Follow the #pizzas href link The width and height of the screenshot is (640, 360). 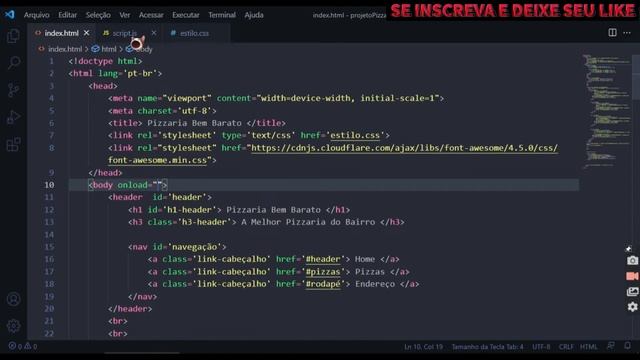pos(323,271)
